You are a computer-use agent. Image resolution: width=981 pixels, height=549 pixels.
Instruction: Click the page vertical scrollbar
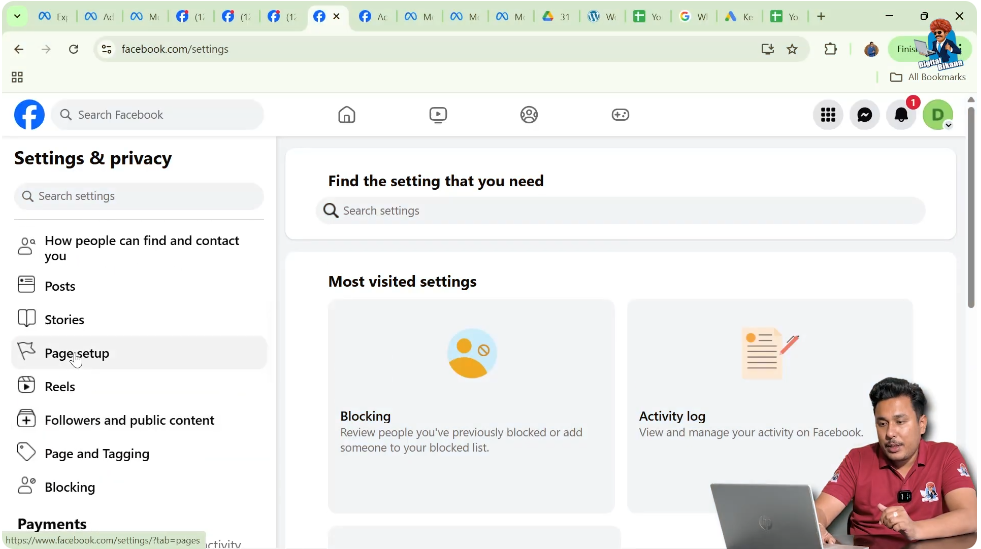pyautogui.click(x=971, y=206)
